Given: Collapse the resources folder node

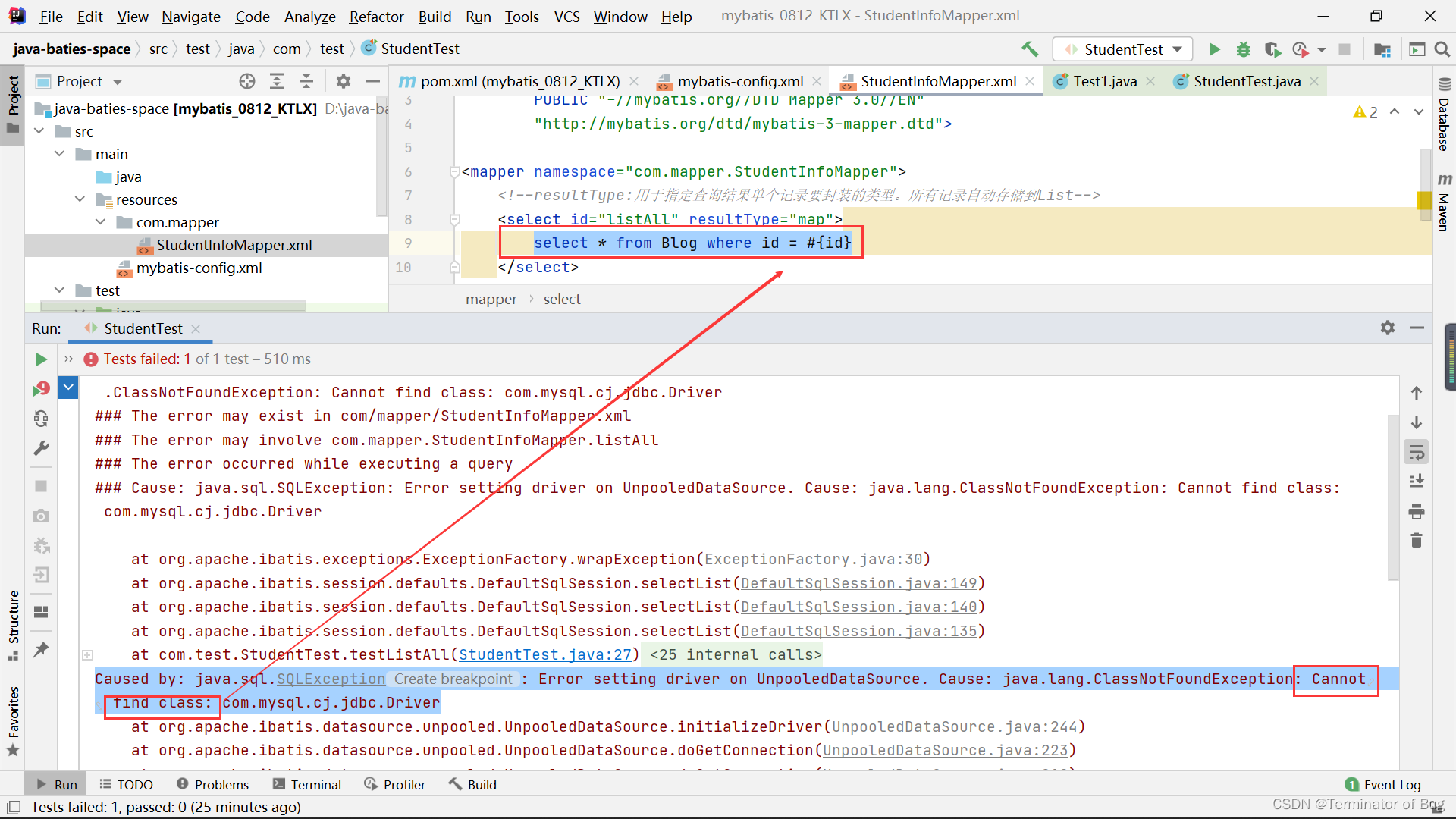Looking at the screenshot, I should [x=80, y=199].
